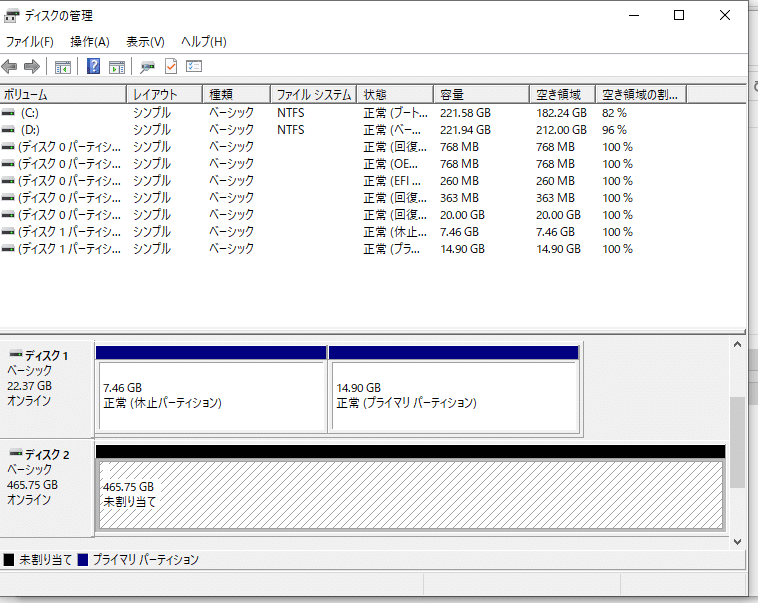Click free space cell 182.24 GB
The width and height of the screenshot is (758, 603).
561,113
